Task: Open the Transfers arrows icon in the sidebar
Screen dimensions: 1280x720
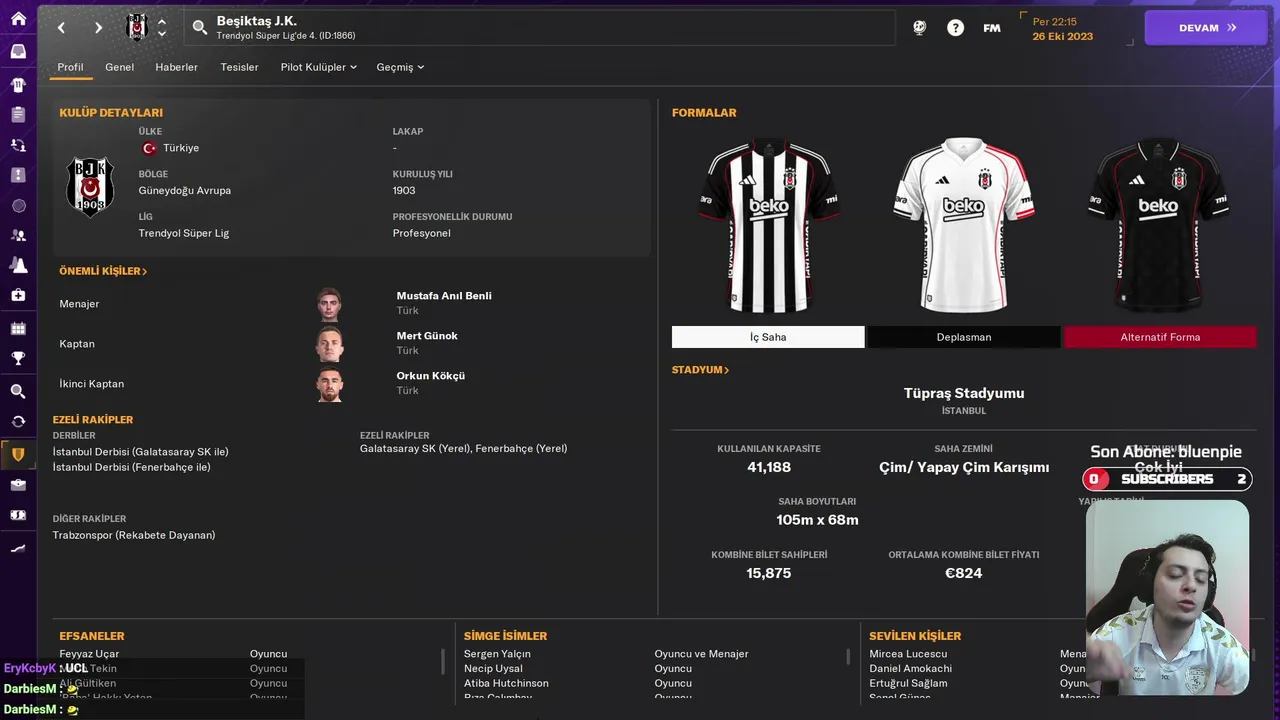Action: (18, 422)
